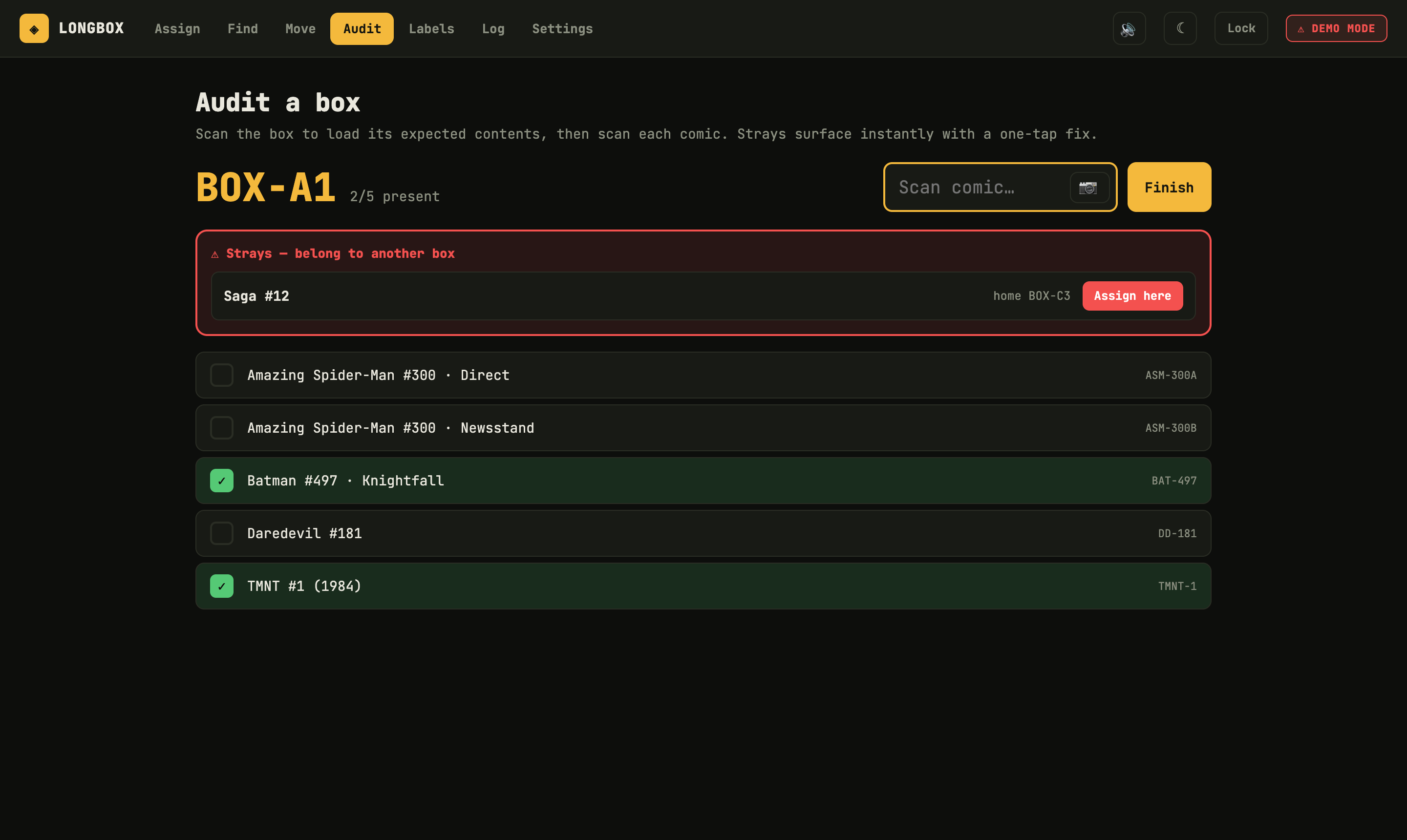Screen dimensions: 1407x840
Task: Toggle dark mode with the moon icon
Action: click(x=1180, y=28)
